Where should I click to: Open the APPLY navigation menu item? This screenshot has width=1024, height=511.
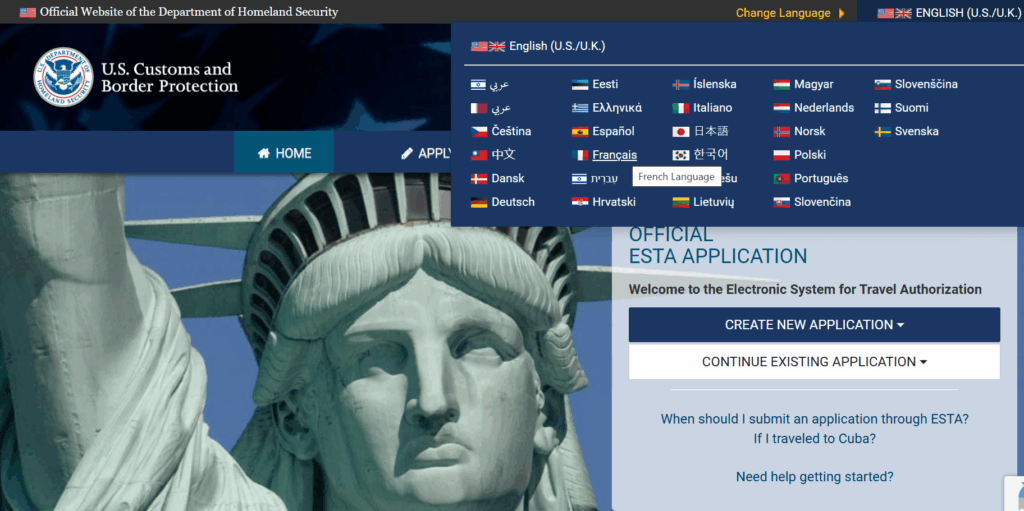[427, 153]
